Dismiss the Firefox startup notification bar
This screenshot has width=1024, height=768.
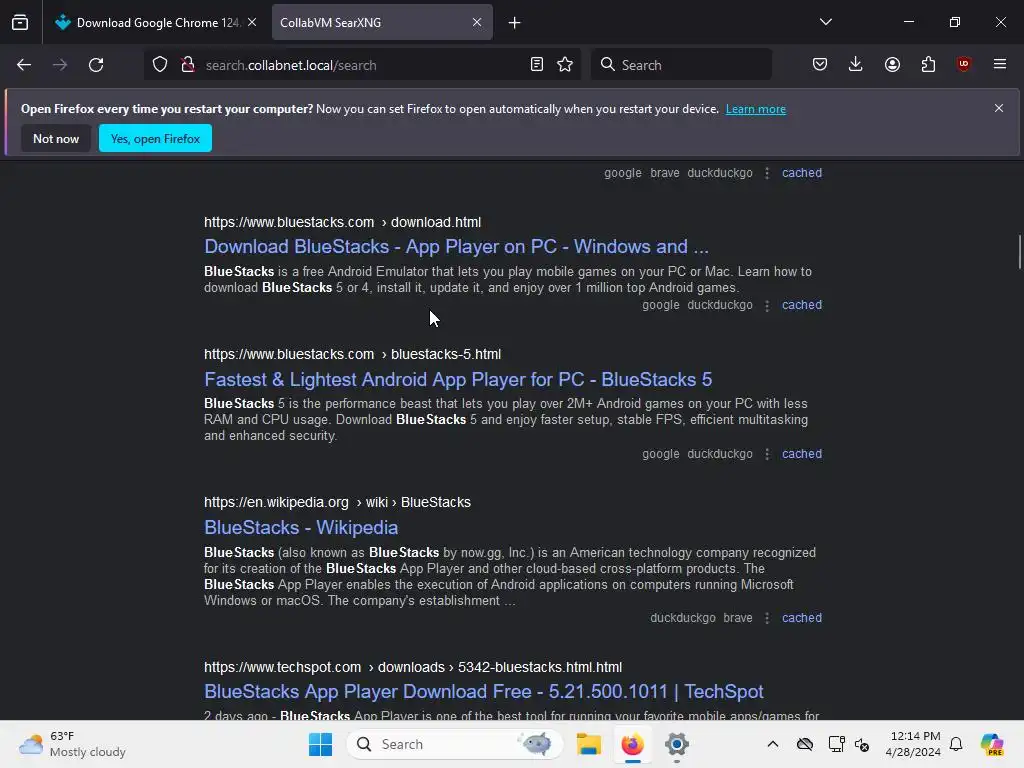pos(999,108)
